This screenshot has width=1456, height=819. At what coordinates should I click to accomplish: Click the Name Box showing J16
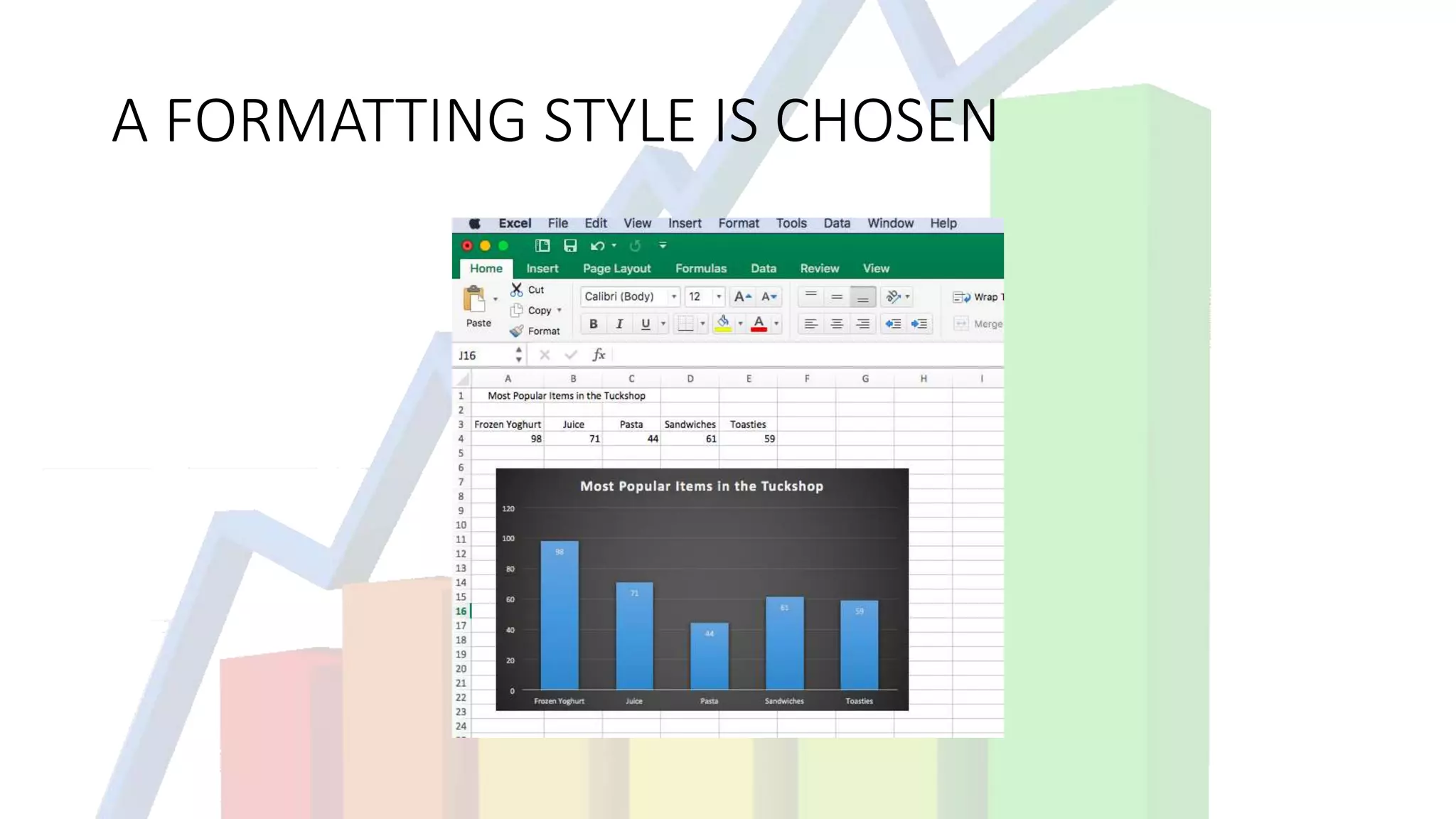[483, 355]
